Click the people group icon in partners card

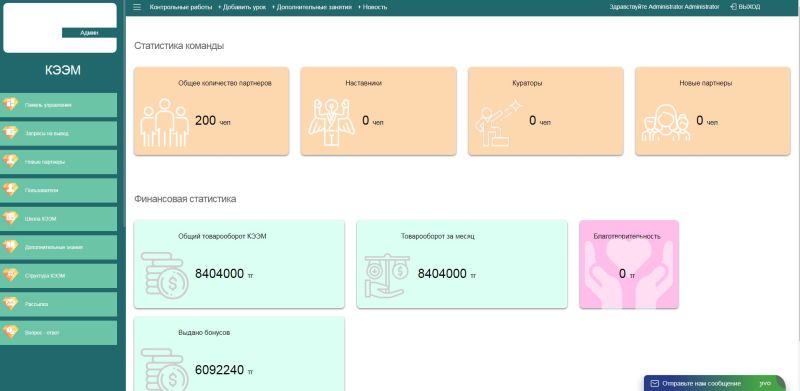pyautogui.click(x=164, y=123)
